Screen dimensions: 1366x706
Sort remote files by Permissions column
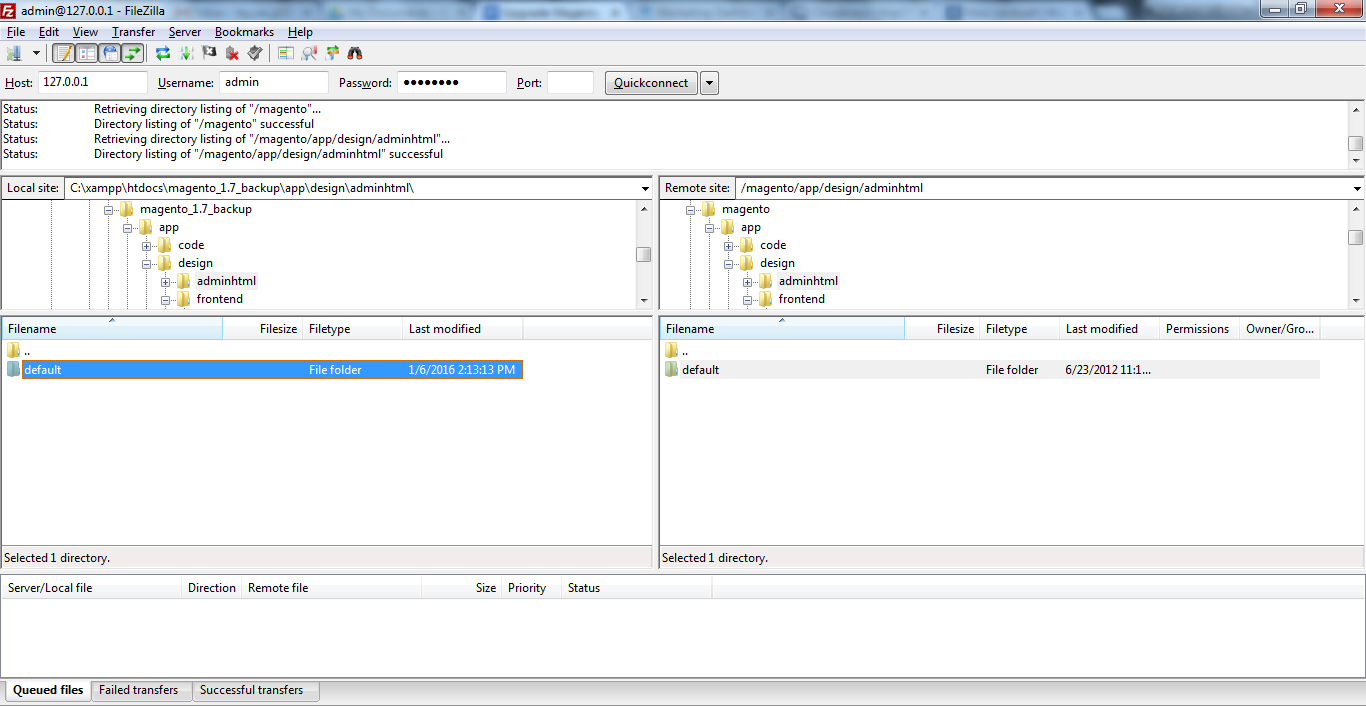1200,329
